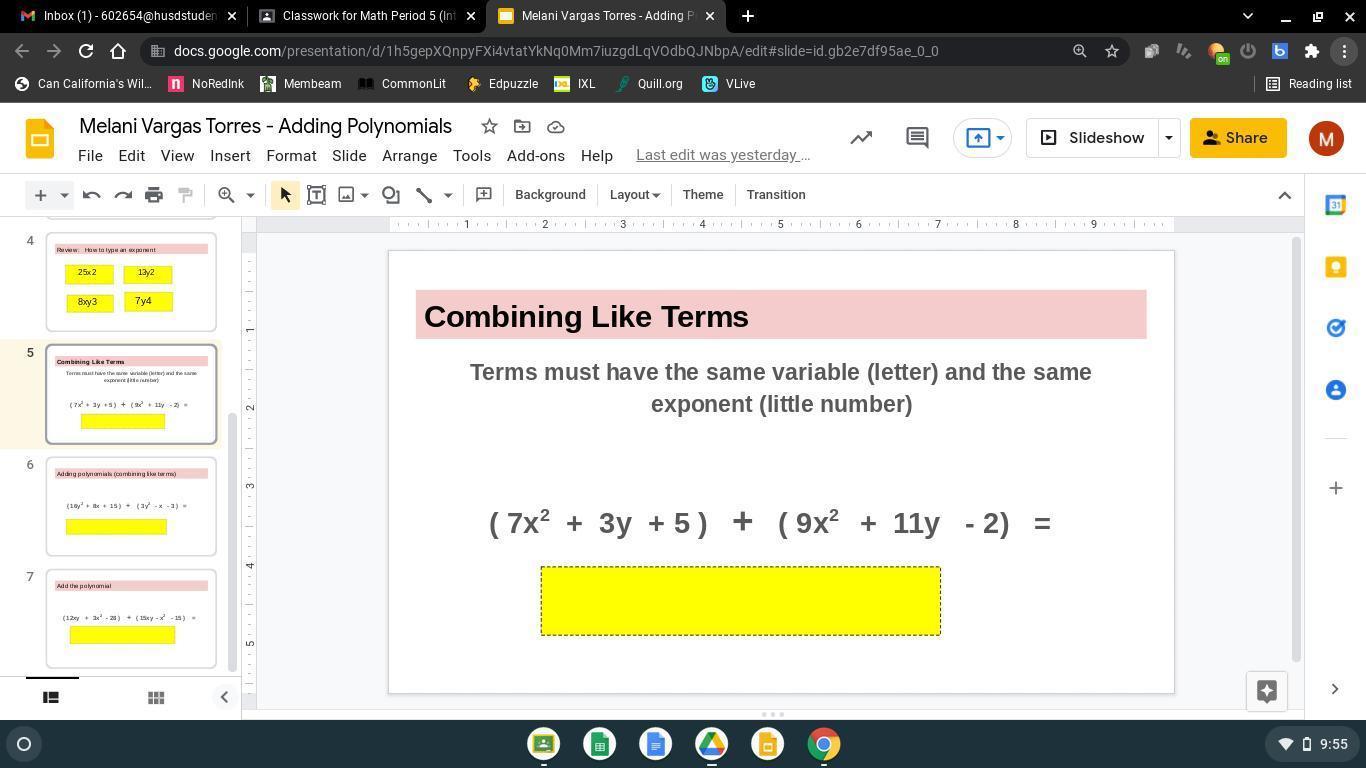
Task: Open Google Sheets from the shelf
Action: click(600, 744)
